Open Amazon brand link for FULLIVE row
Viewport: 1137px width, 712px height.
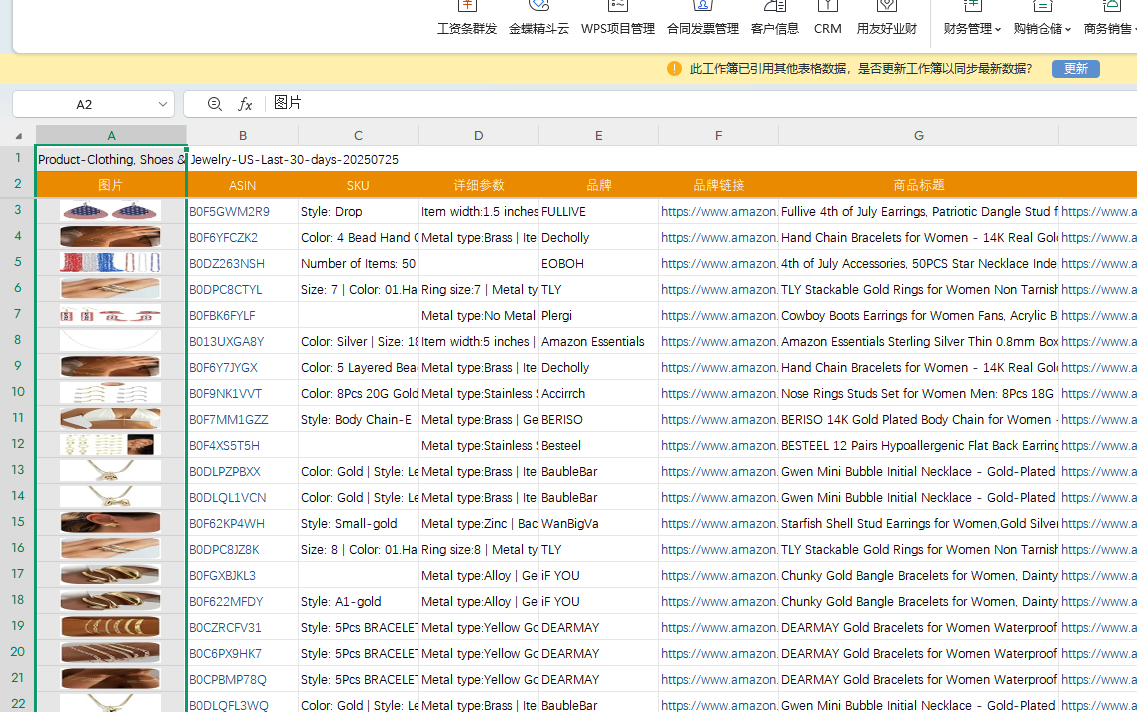pos(718,212)
